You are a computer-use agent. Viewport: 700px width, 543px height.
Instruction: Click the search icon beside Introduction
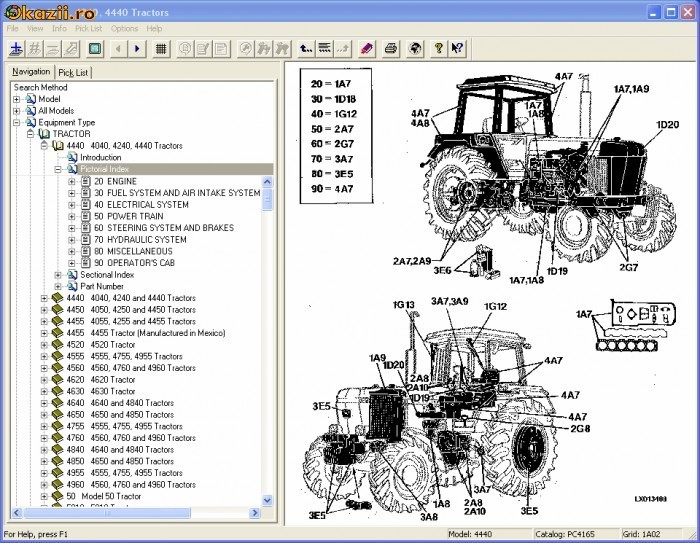click(72, 157)
